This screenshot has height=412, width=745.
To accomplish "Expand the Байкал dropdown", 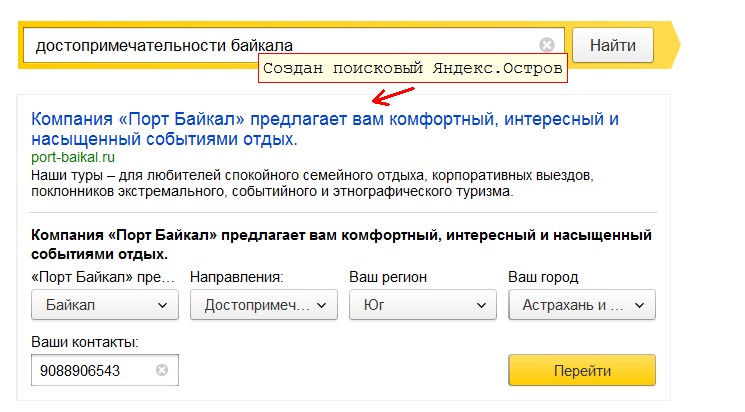I will tap(105, 305).
